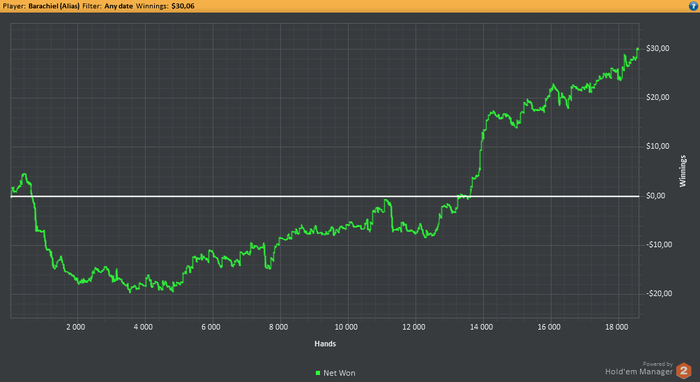Click the 16 000 hands axis label

coord(549,327)
